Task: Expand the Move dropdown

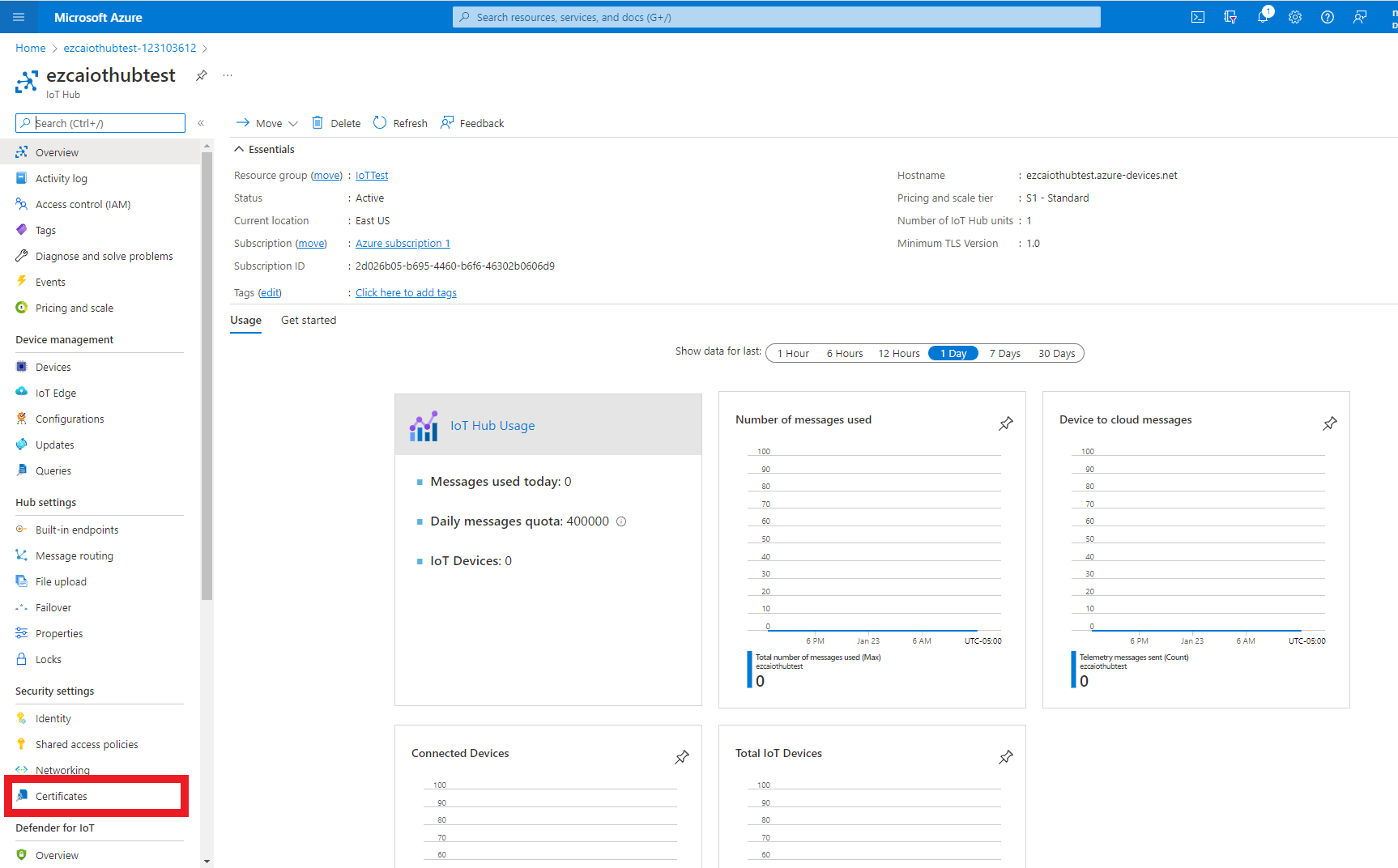Action: click(x=267, y=123)
